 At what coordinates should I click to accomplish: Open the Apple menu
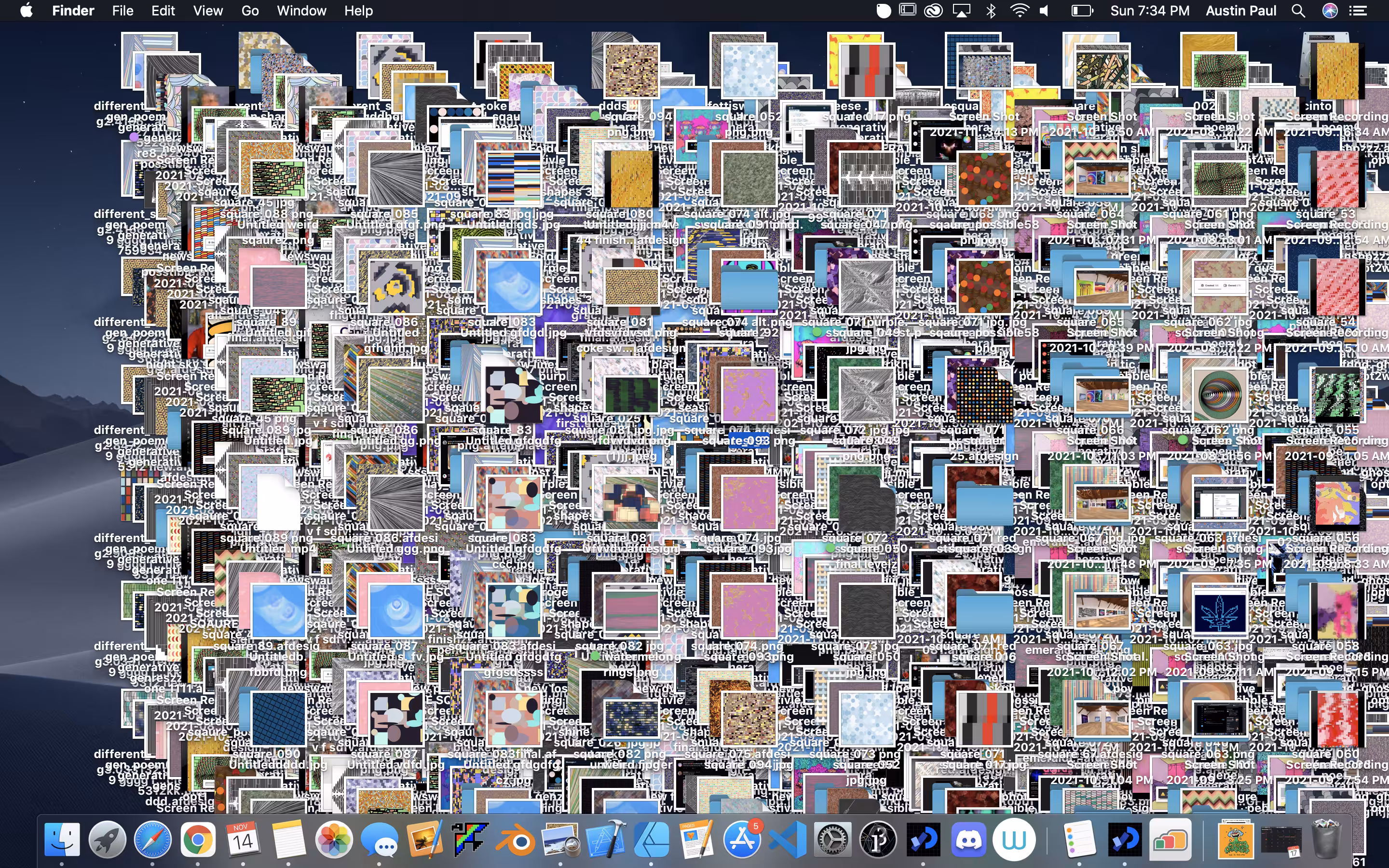27,10
